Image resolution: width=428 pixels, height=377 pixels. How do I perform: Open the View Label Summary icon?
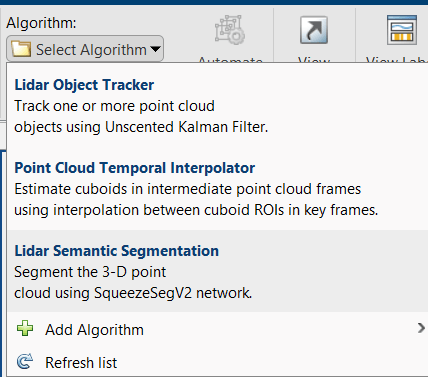[402, 30]
